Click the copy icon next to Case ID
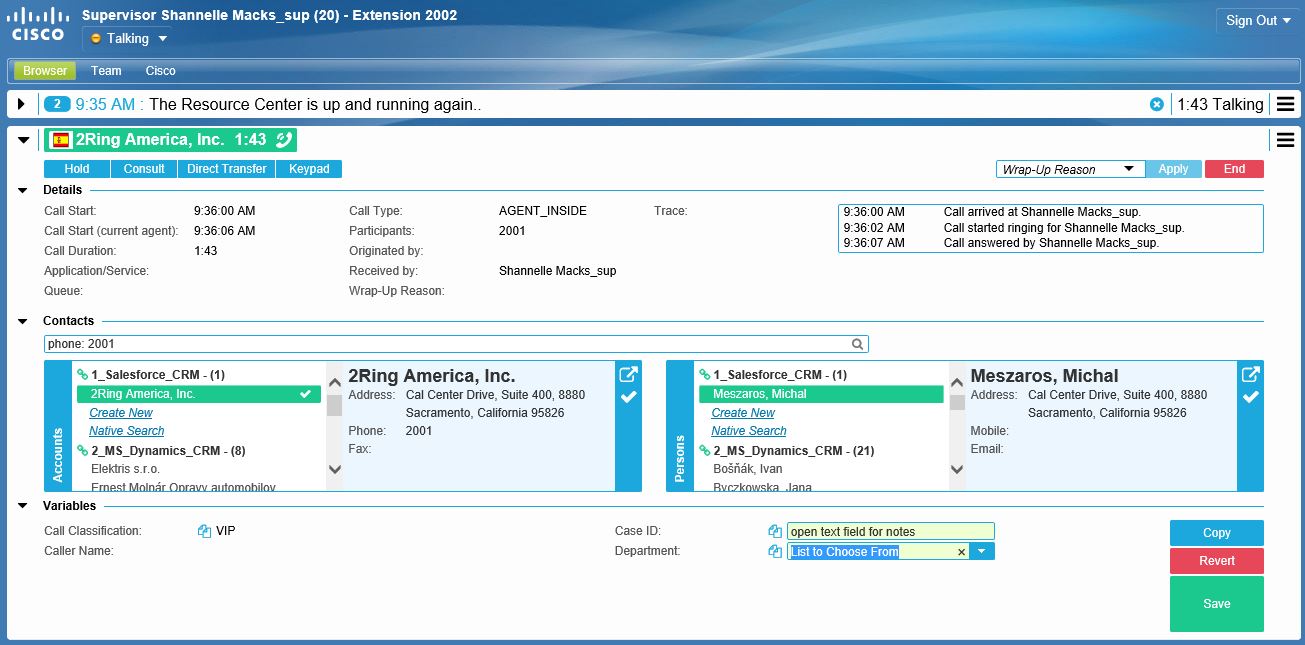 [774, 532]
